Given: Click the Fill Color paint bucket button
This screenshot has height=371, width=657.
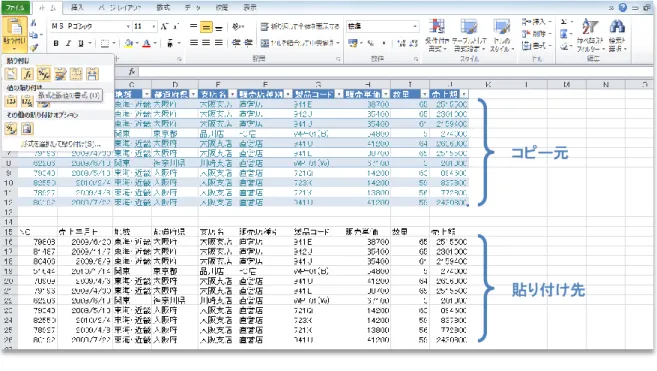Looking at the screenshot, I should click(129, 43).
